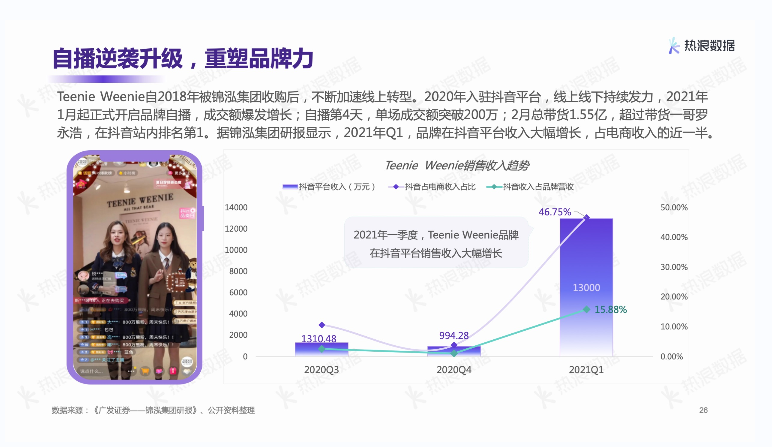
Task: Click the 10.00% right axis value
Action: [674, 326]
